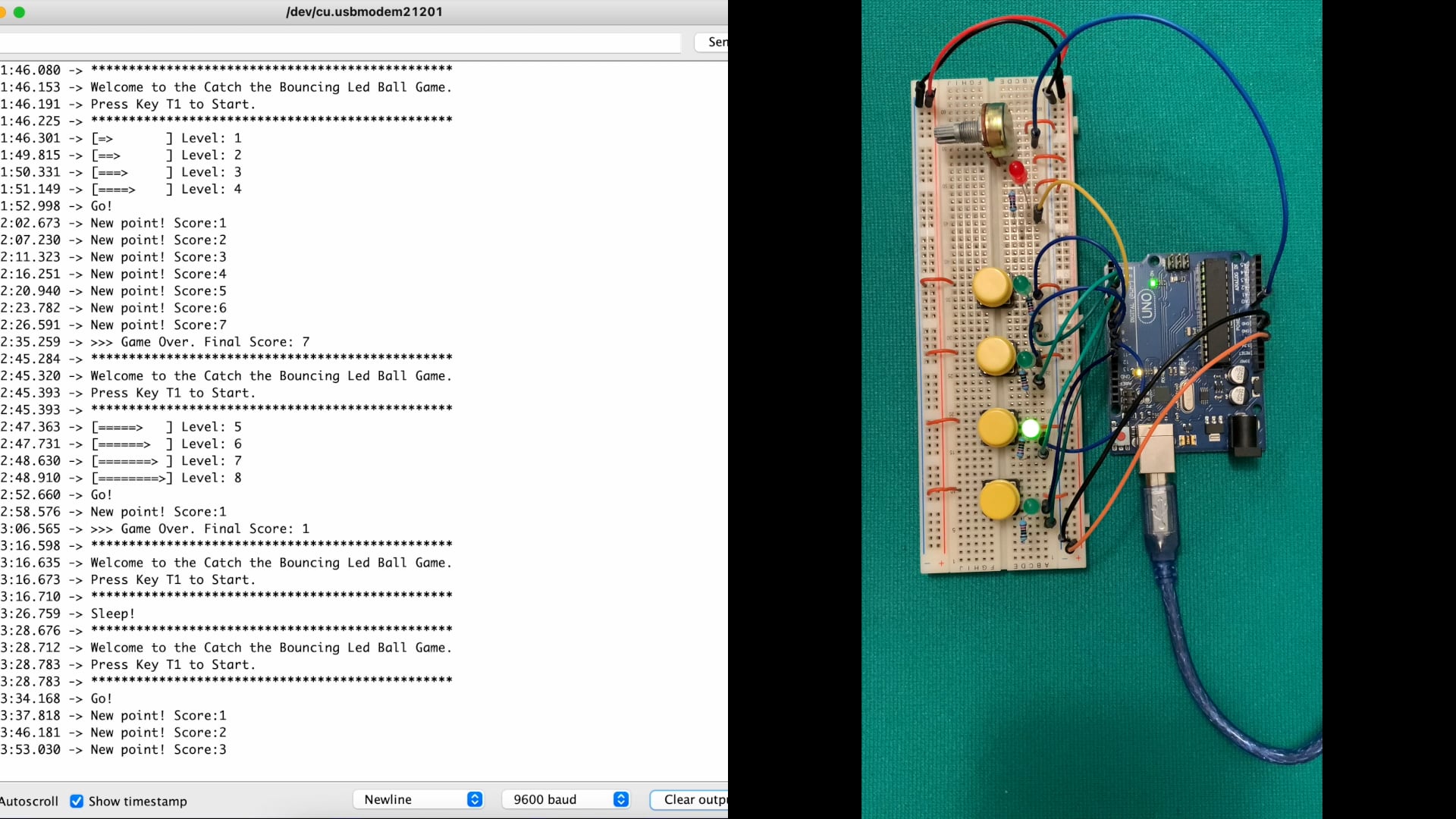Select the 'Game Over. Final Score: 7' line
Screen dimensions: 1456x819
[x=197, y=341]
